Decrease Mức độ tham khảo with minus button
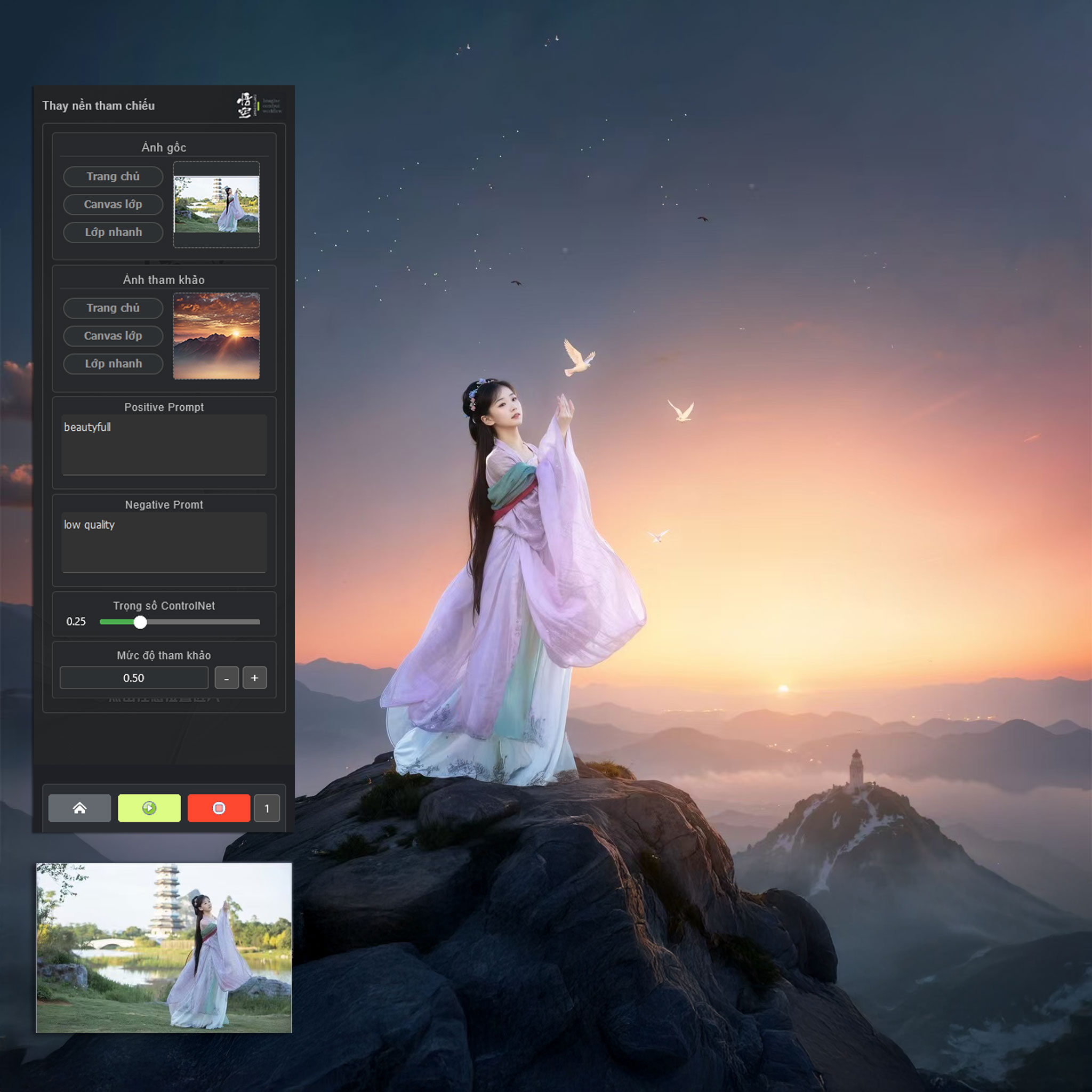 point(227,678)
